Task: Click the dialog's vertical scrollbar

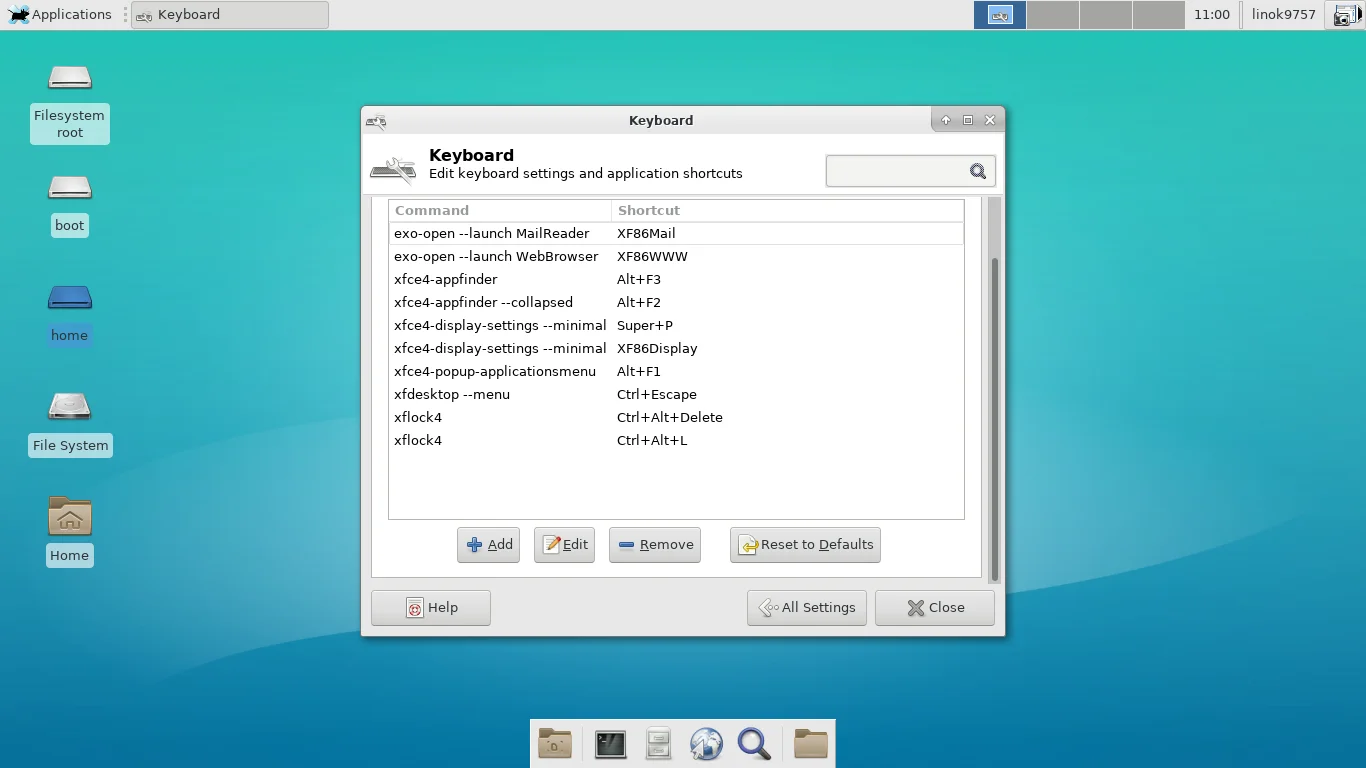Action: tap(994, 420)
